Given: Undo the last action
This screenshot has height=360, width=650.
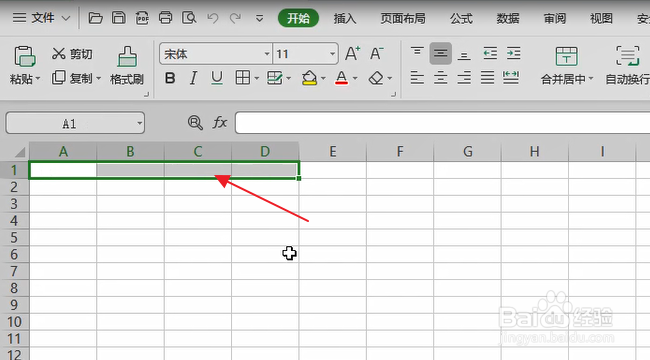Looking at the screenshot, I should coord(213,18).
